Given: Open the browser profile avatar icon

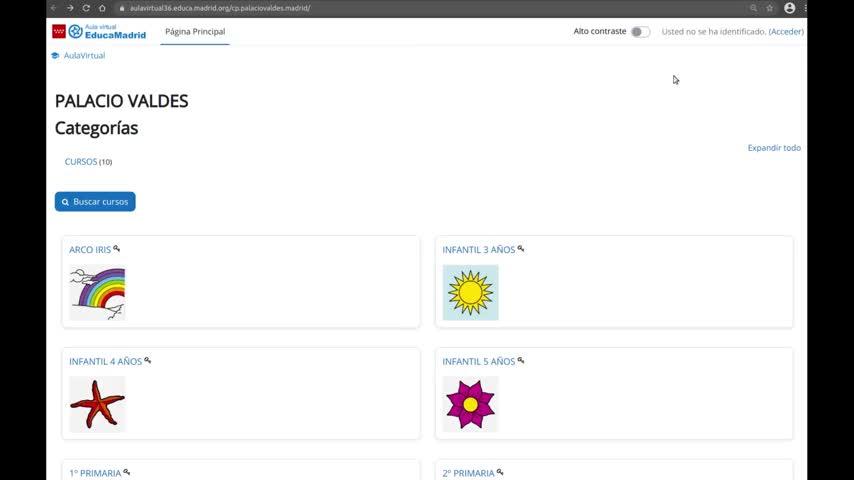Looking at the screenshot, I should [x=789, y=8].
